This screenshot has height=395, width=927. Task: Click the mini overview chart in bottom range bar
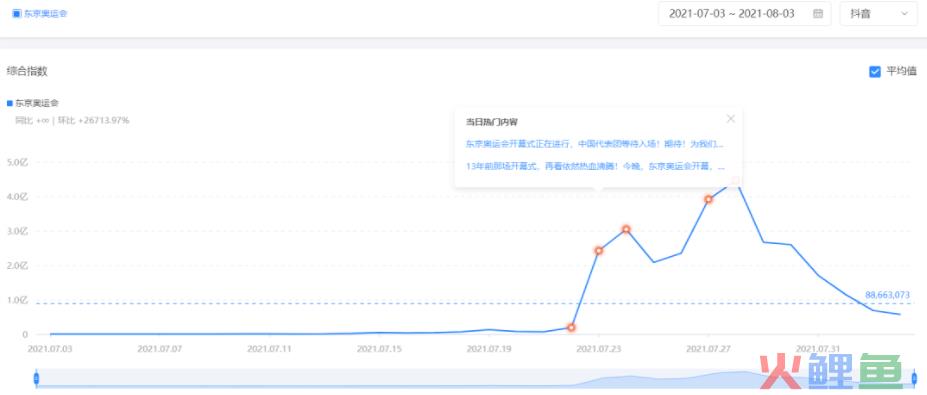click(475, 377)
